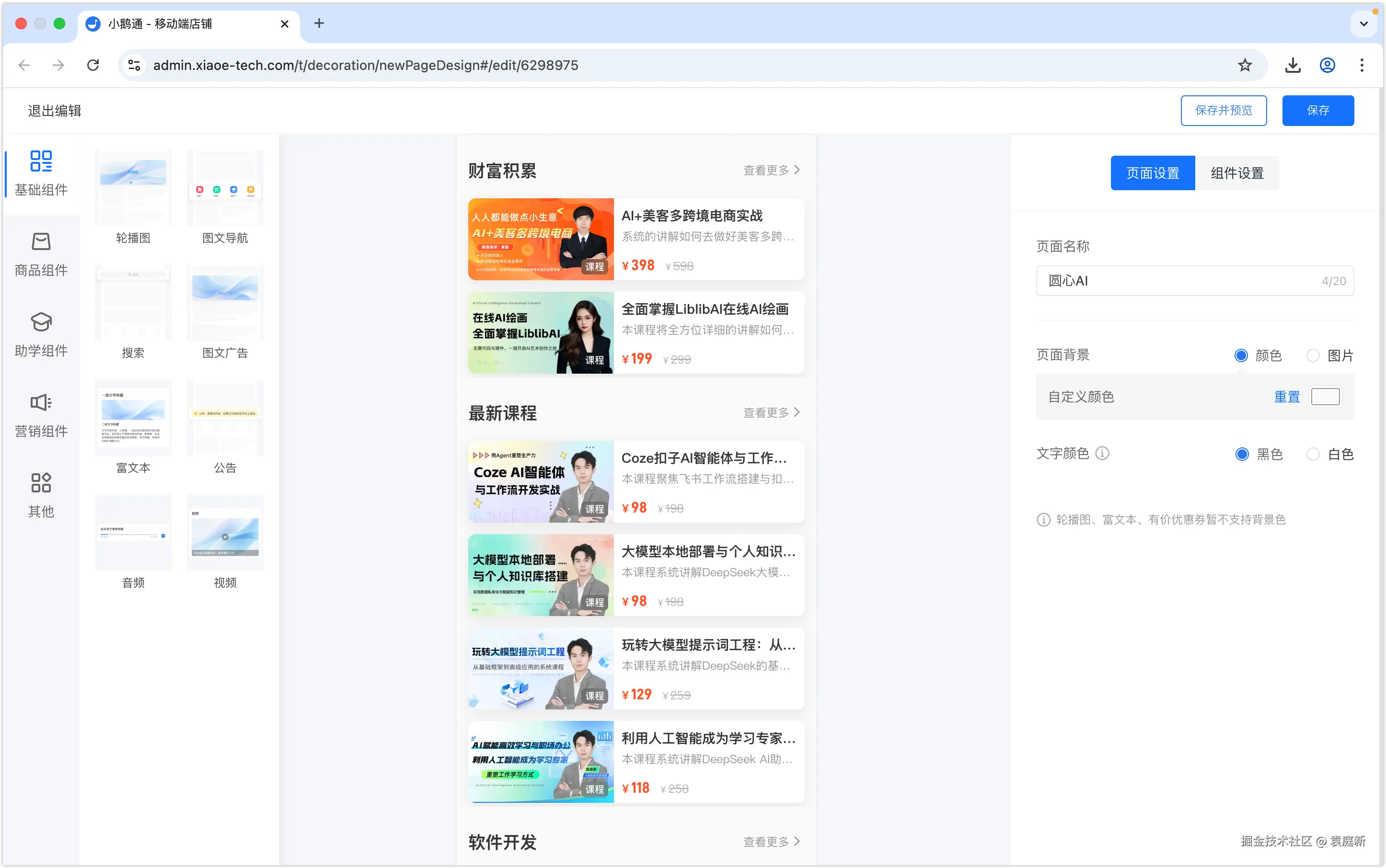The height and width of the screenshot is (868, 1386).
Task: Pick the 视频 component
Action: [x=225, y=533]
